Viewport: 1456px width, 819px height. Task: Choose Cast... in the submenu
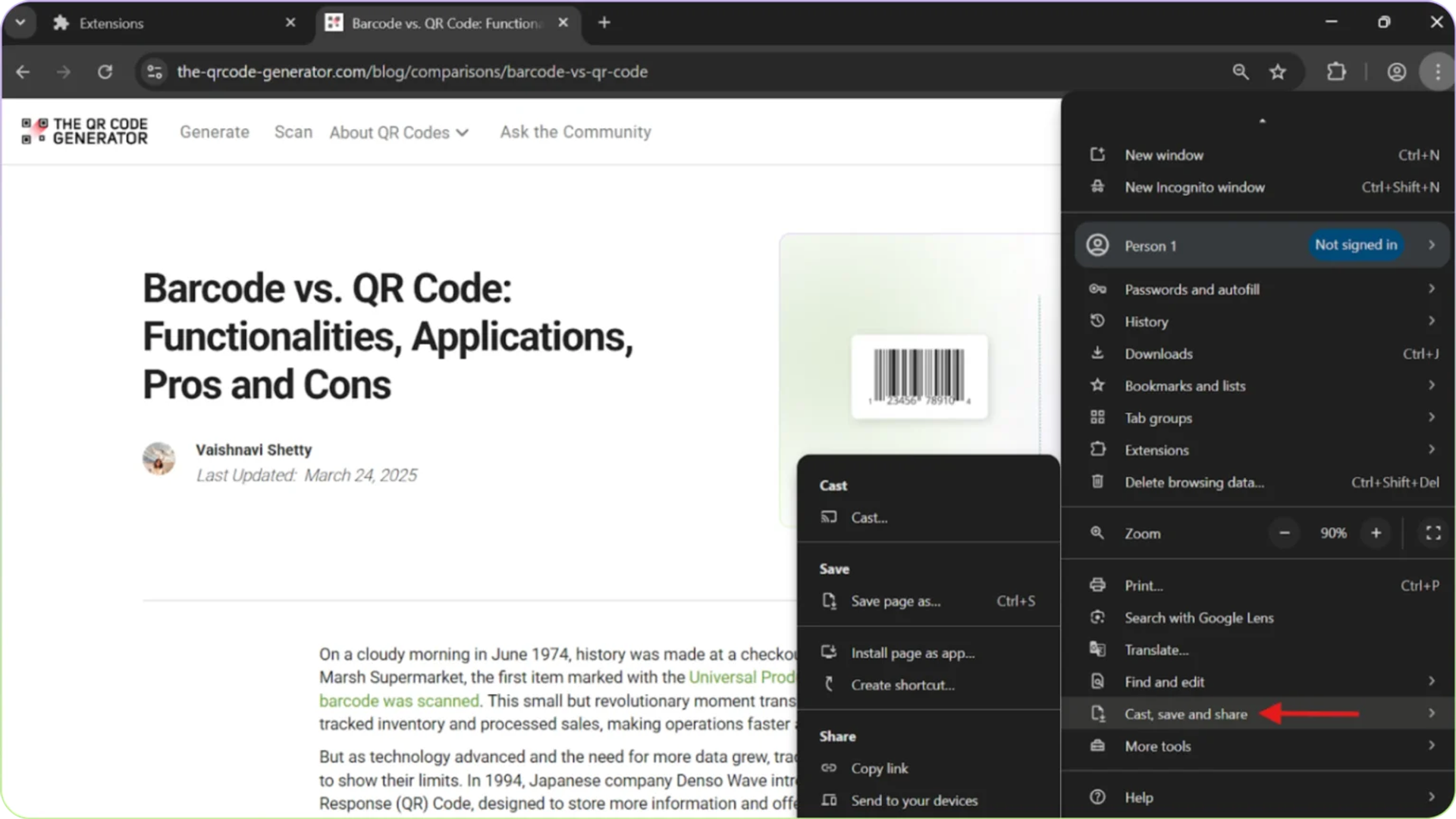[x=928, y=518]
